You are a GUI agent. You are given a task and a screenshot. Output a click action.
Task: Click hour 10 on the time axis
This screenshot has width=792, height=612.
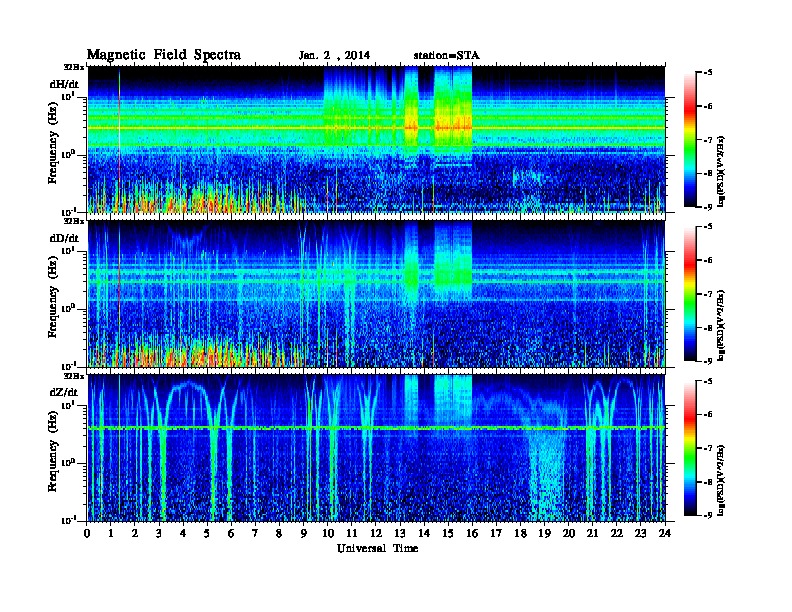[328, 533]
